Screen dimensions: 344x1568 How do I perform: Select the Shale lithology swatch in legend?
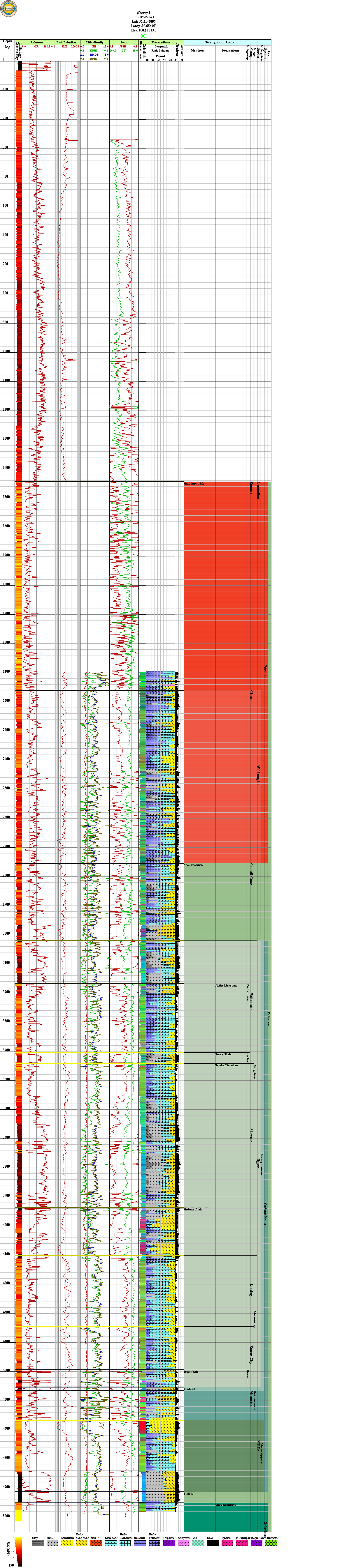52,1543
